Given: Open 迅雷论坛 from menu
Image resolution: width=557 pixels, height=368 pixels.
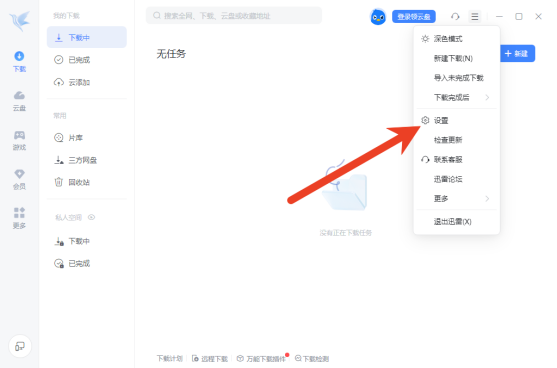Looking at the screenshot, I should click(x=457, y=179).
